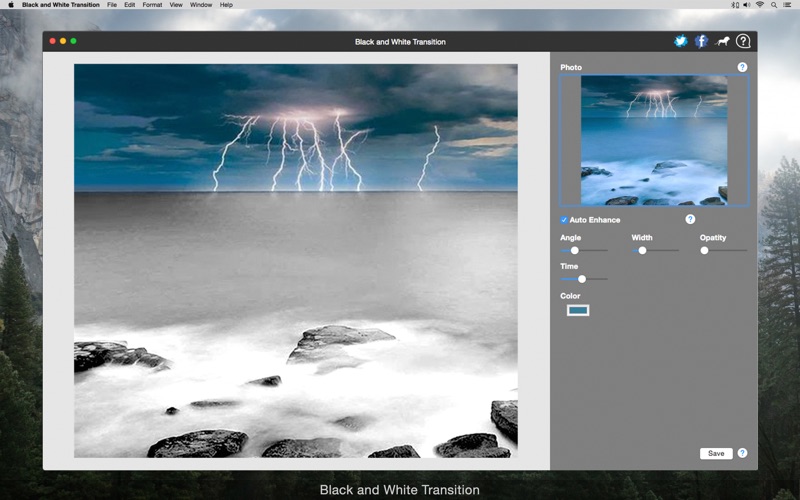
Task: Toggle the Auto Enhance checkbox
Action: pos(564,220)
